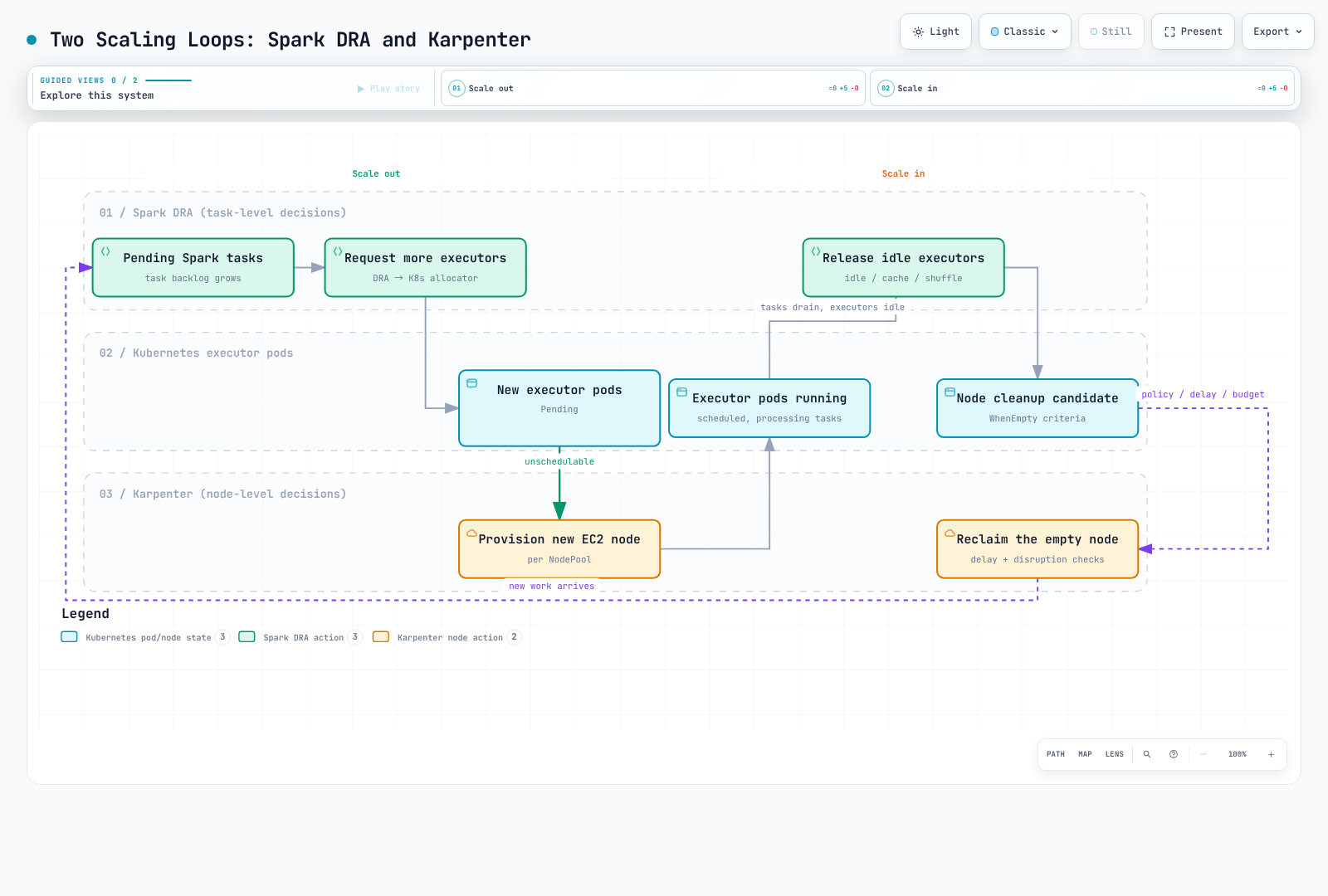
Task: Select the Release idle executors node
Action: pos(903,267)
